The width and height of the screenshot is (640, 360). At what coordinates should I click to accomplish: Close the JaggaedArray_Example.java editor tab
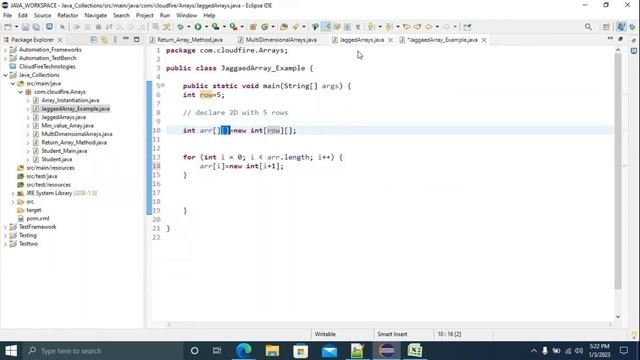click(484, 40)
